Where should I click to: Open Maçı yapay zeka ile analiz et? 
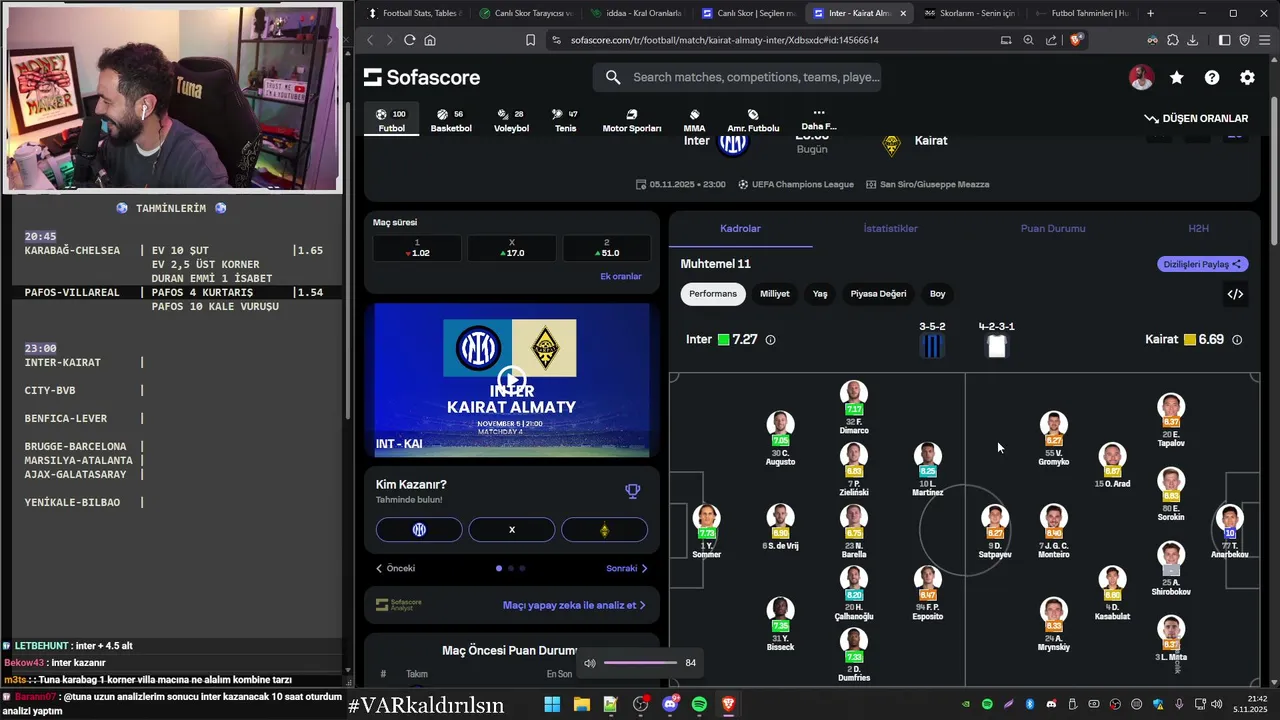point(574,605)
